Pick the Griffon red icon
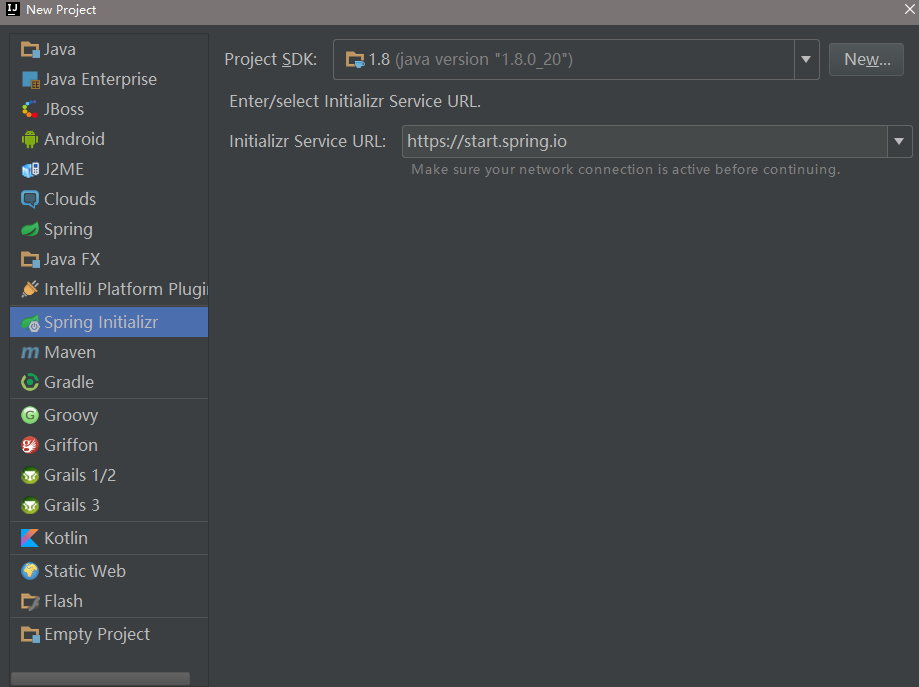The height and width of the screenshot is (687, 919). tap(30, 445)
